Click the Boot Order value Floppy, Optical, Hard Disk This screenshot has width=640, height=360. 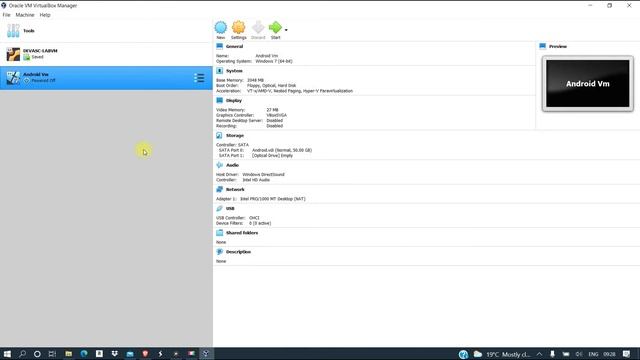click(271, 86)
